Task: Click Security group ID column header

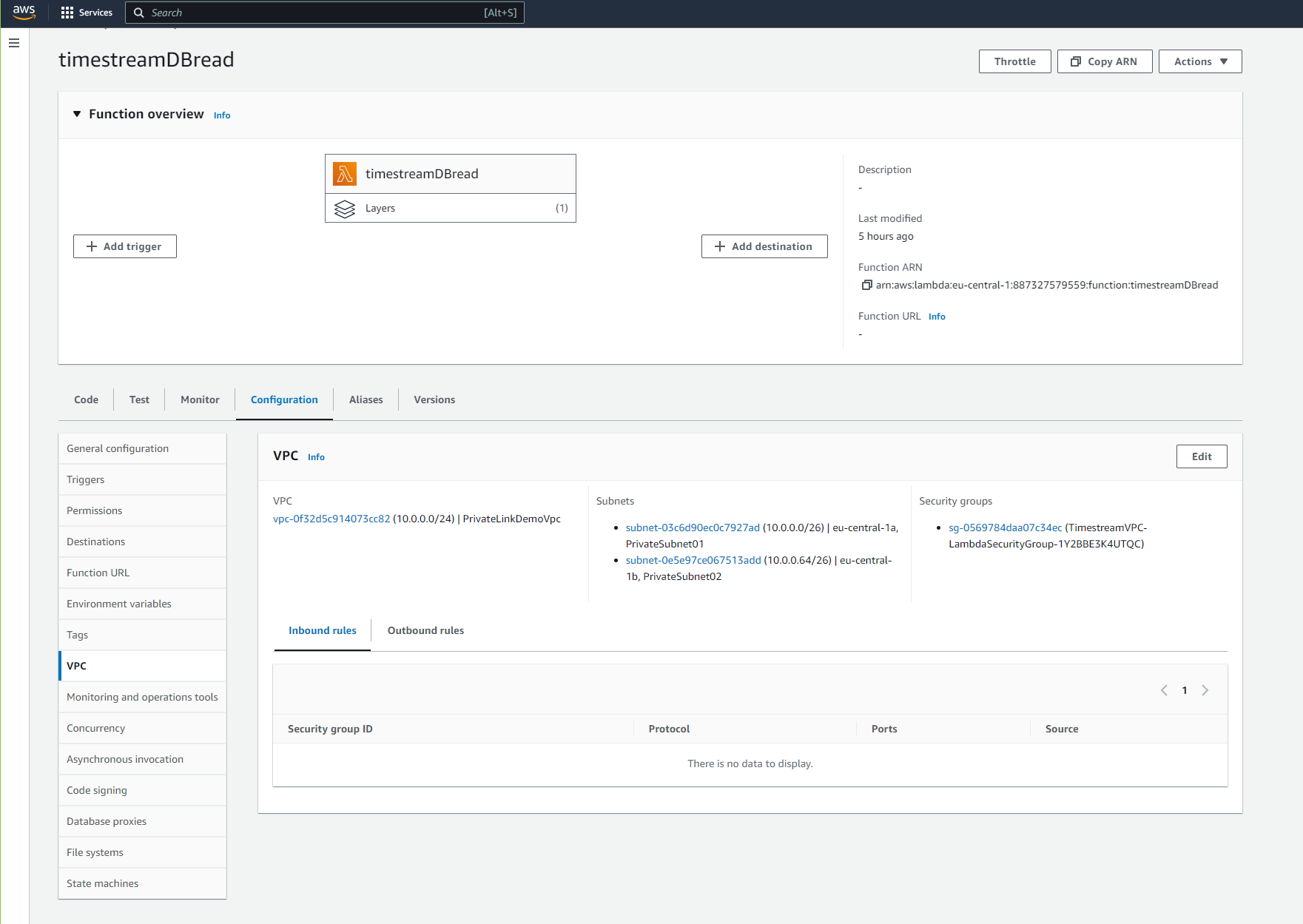Action: point(330,729)
